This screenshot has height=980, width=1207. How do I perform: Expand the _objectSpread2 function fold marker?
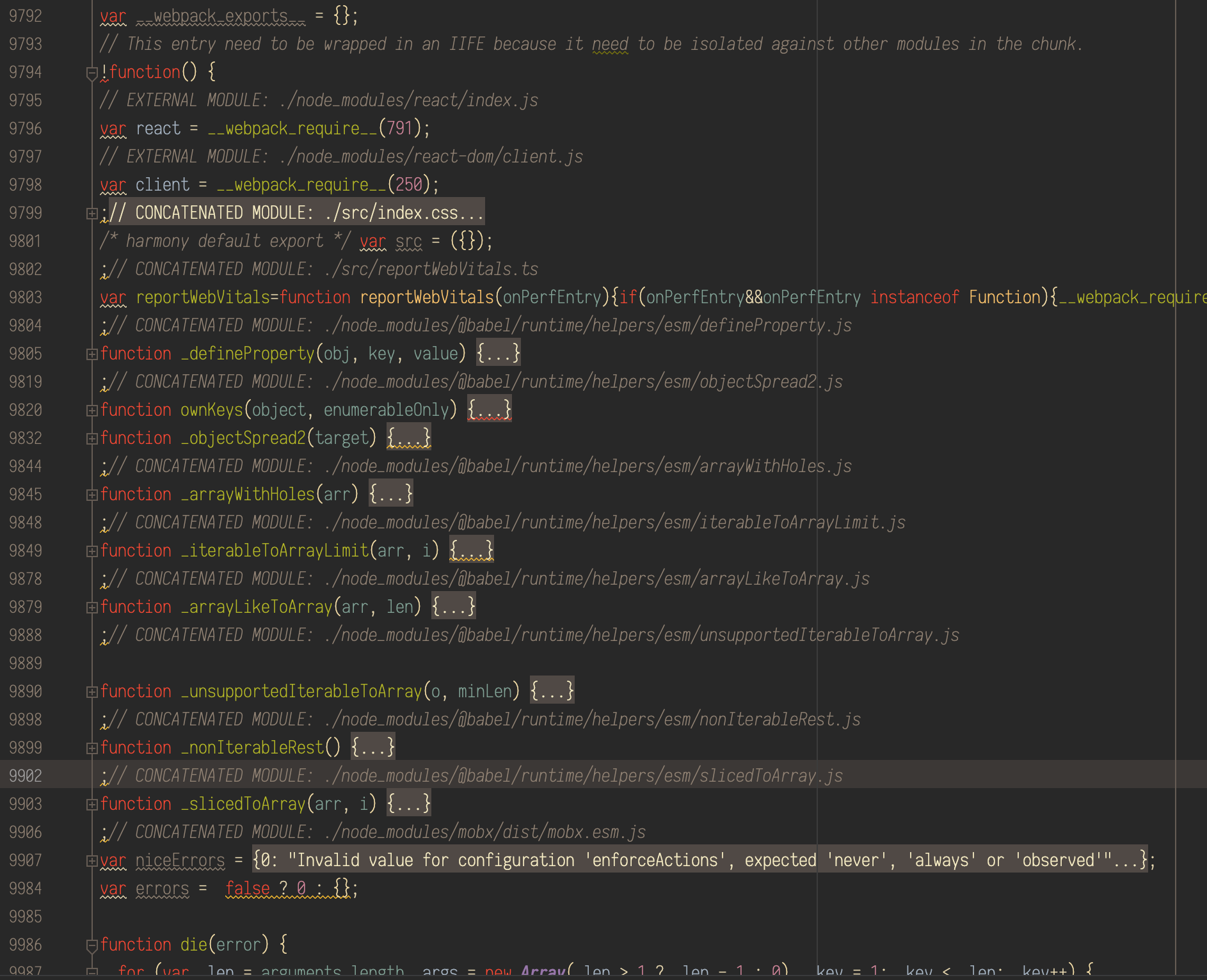[x=92, y=439]
